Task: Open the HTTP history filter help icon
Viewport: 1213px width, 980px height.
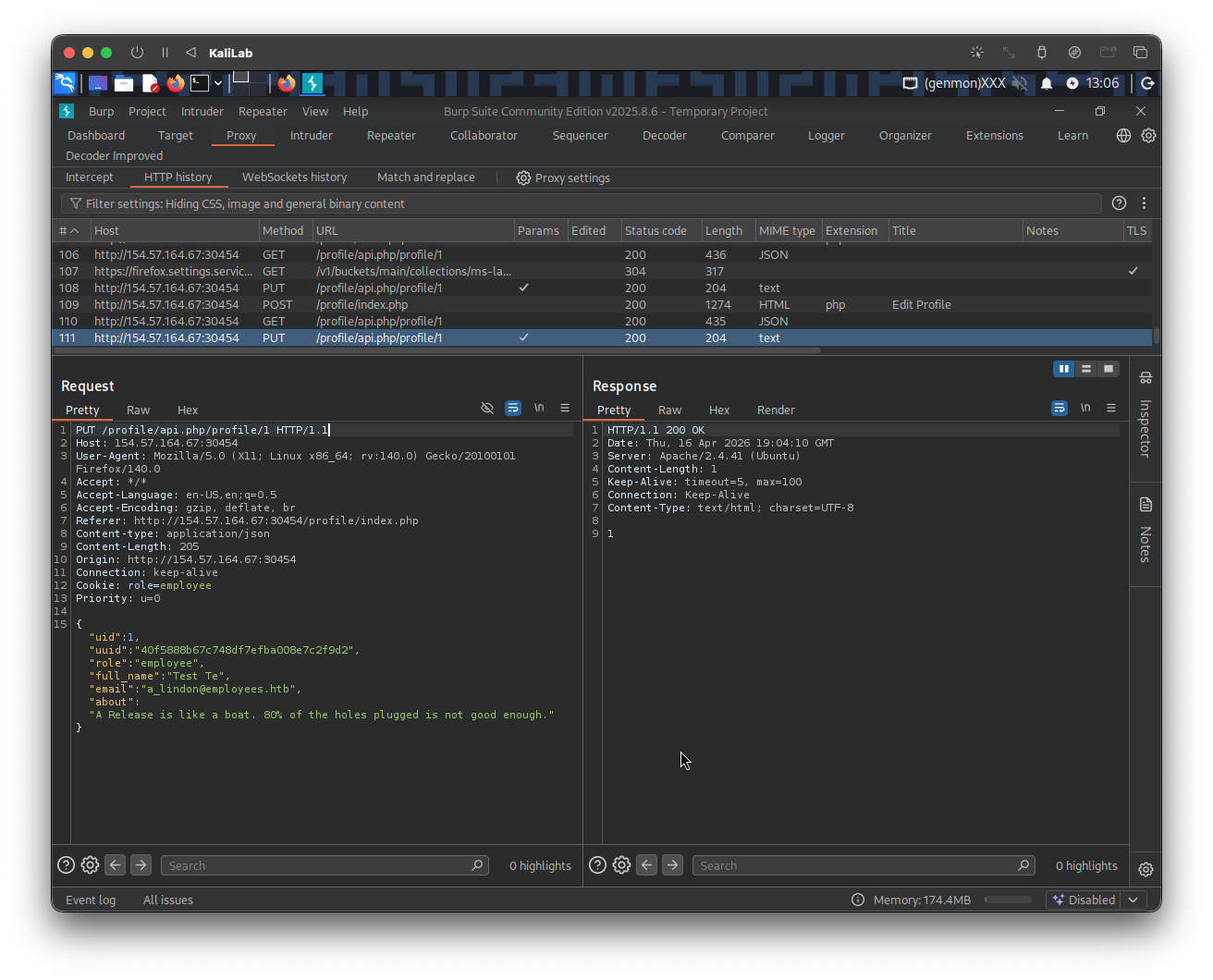Action: 1119,203
